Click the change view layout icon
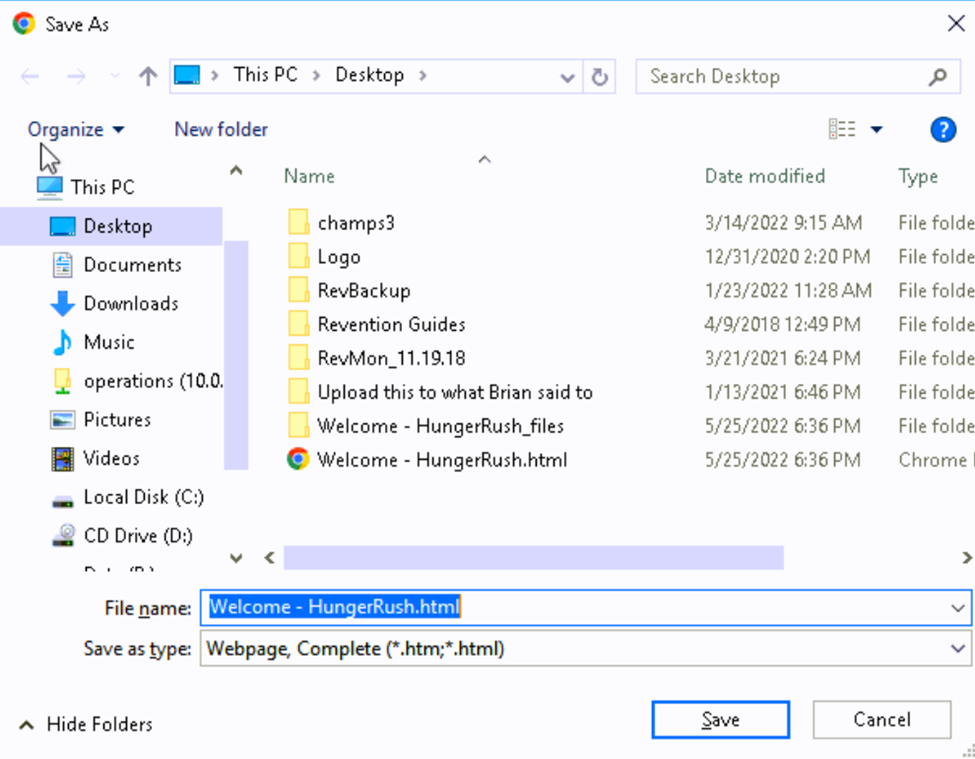The height and width of the screenshot is (759, 975). [842, 129]
